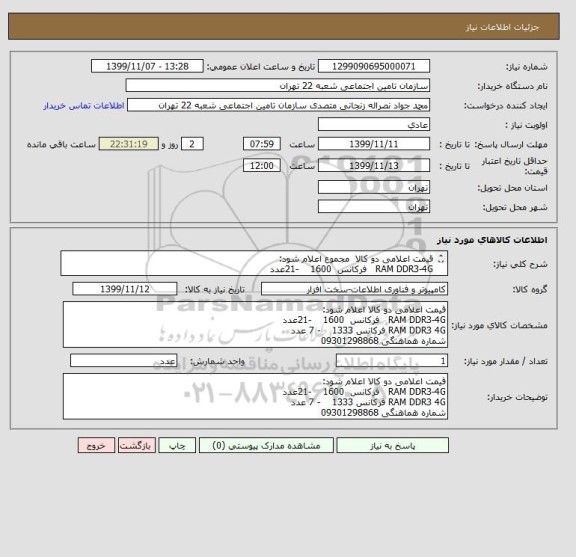The height and width of the screenshot is (557, 576).
Task: Click the goods need date 1399/11/12
Action: pos(125,289)
